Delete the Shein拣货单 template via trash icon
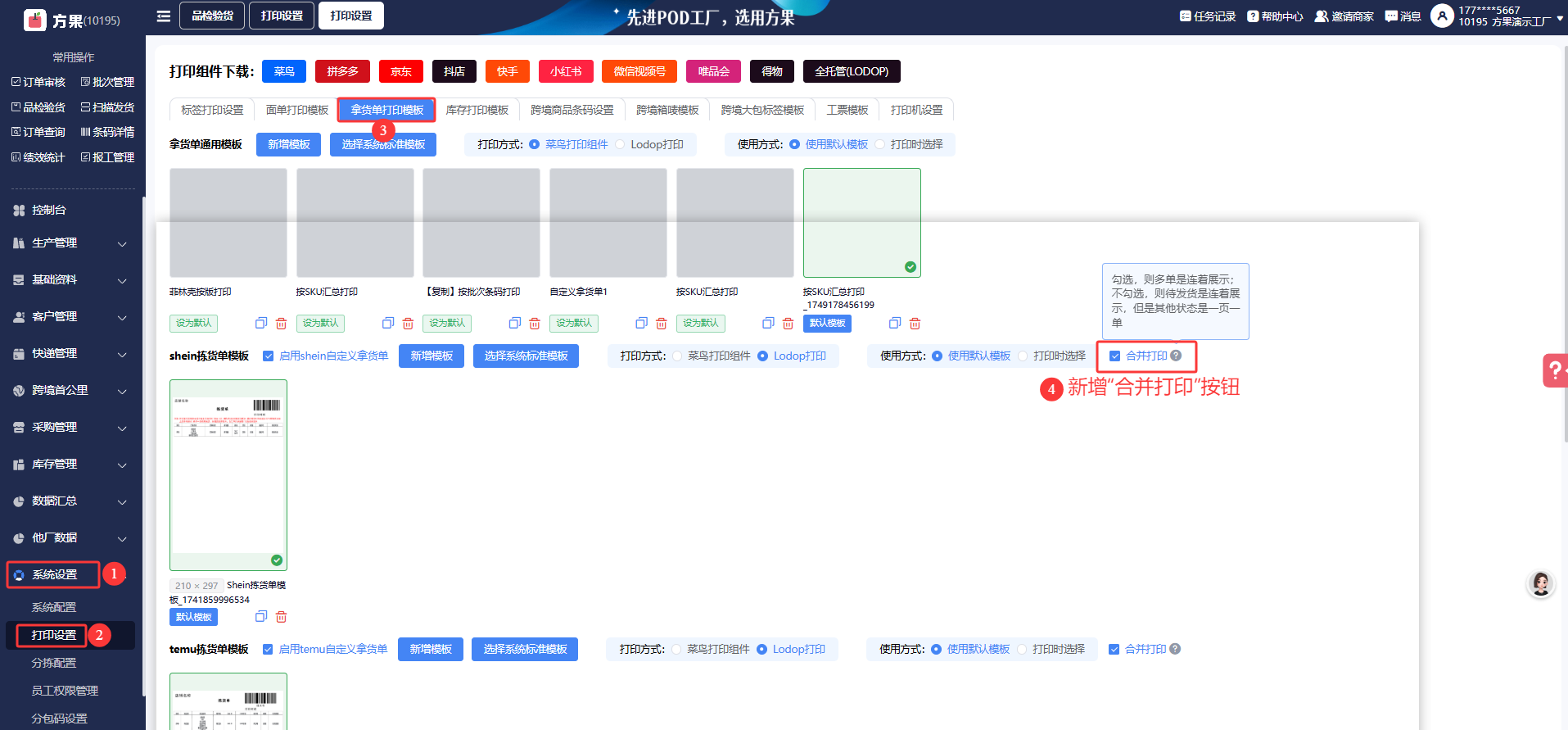 281,617
